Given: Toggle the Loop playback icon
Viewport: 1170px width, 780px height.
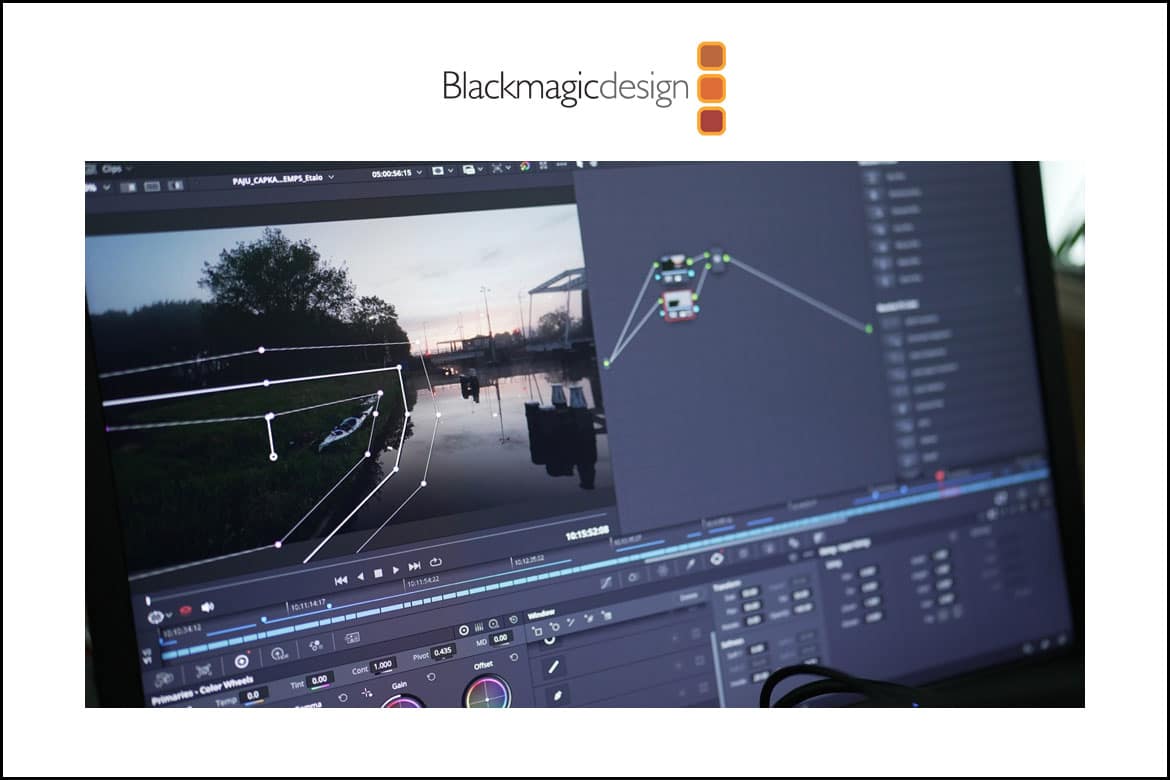Looking at the screenshot, I should pyautogui.click(x=436, y=563).
